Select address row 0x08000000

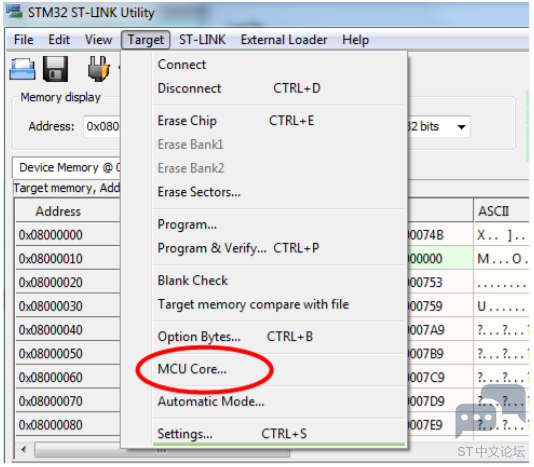click(68, 235)
